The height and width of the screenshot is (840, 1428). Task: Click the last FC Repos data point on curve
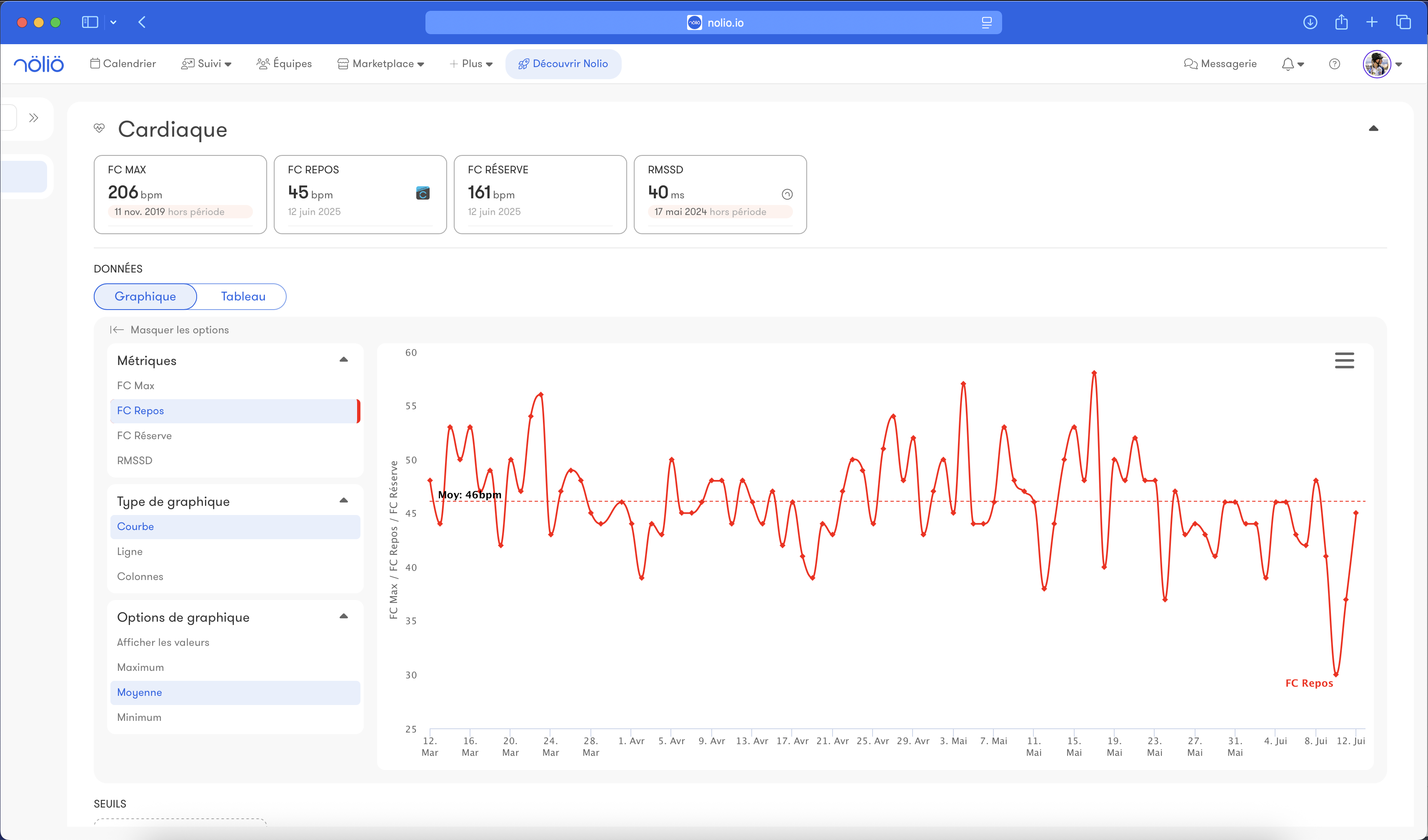(1355, 513)
